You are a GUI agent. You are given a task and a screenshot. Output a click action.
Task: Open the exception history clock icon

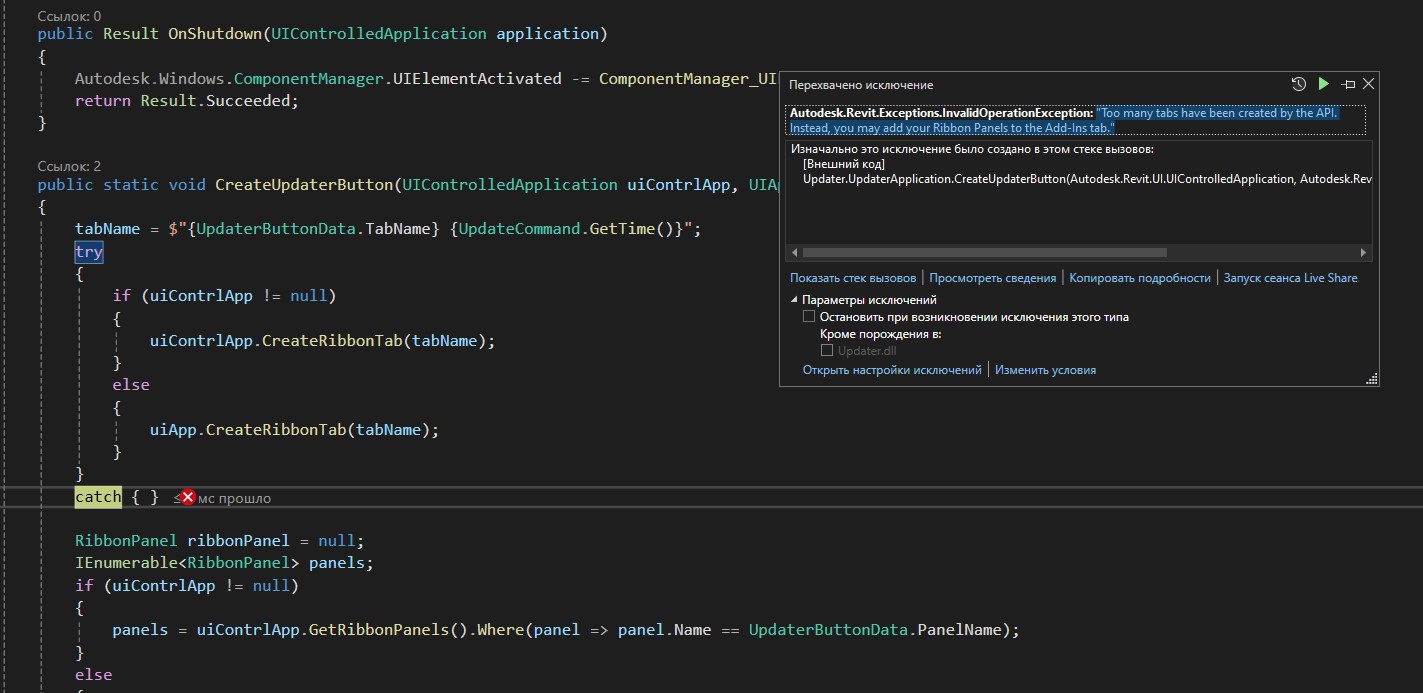[1299, 84]
